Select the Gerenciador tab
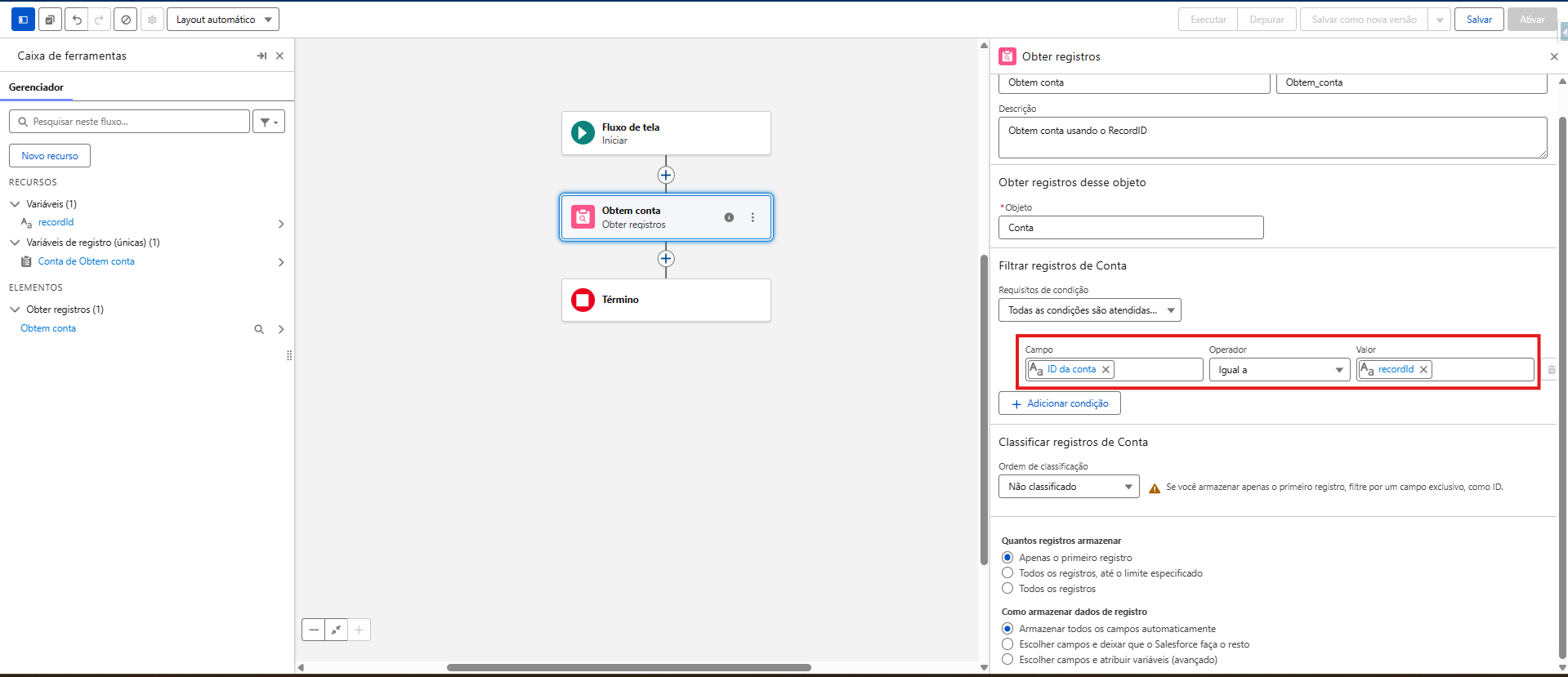 tap(36, 87)
